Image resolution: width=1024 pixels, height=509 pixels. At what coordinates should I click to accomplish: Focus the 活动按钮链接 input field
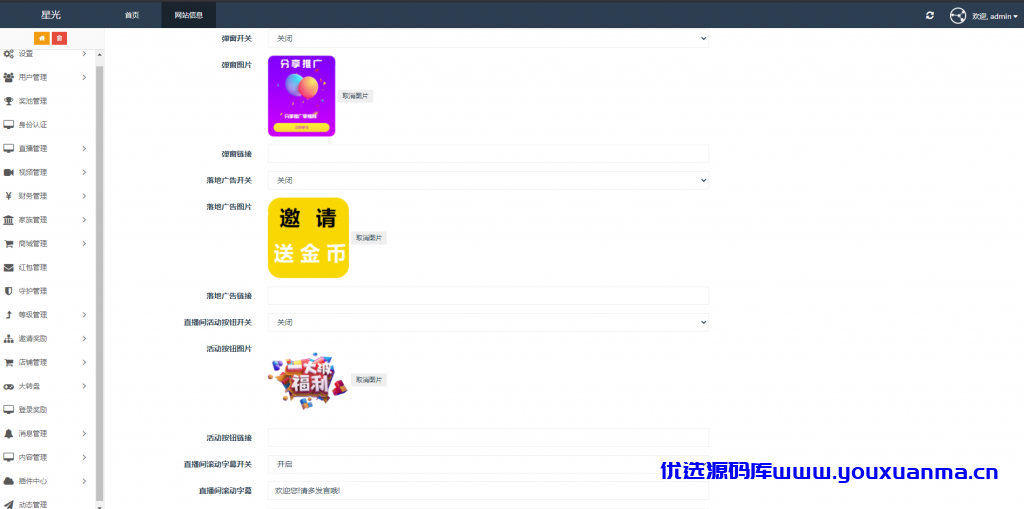coord(488,437)
